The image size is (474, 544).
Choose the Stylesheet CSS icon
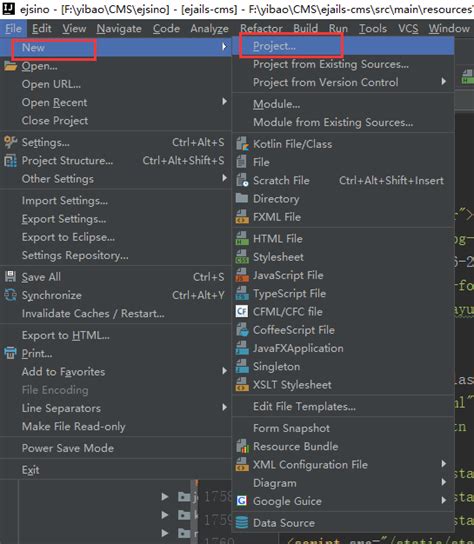click(x=242, y=257)
